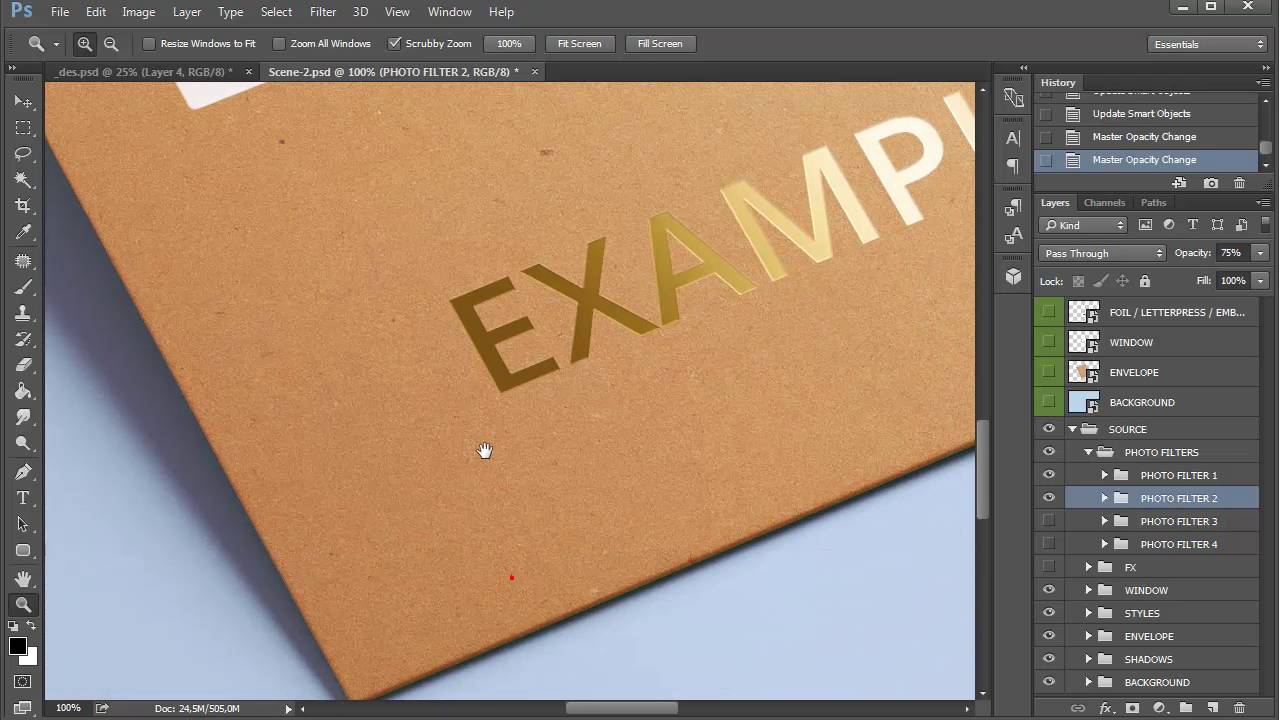Select the Dodge tool
The image size is (1280, 720).
pyautogui.click(x=23, y=443)
